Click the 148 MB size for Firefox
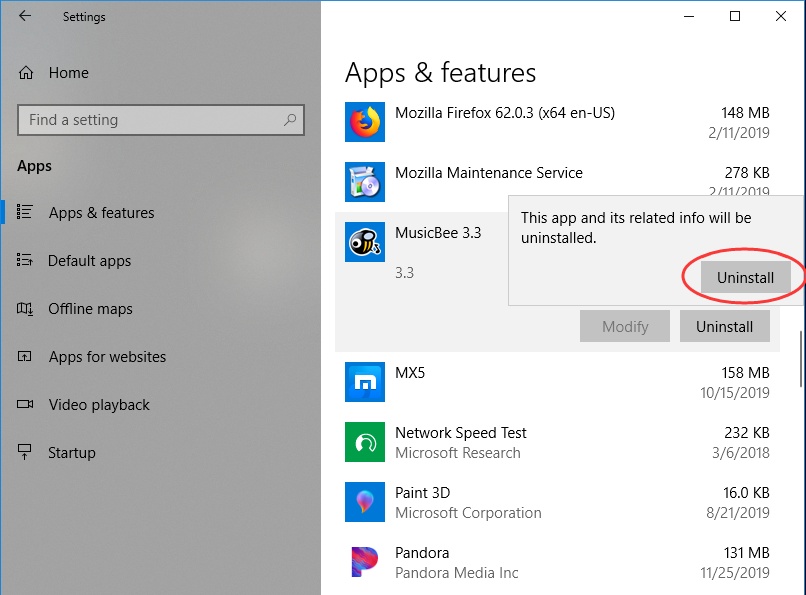 coord(745,113)
